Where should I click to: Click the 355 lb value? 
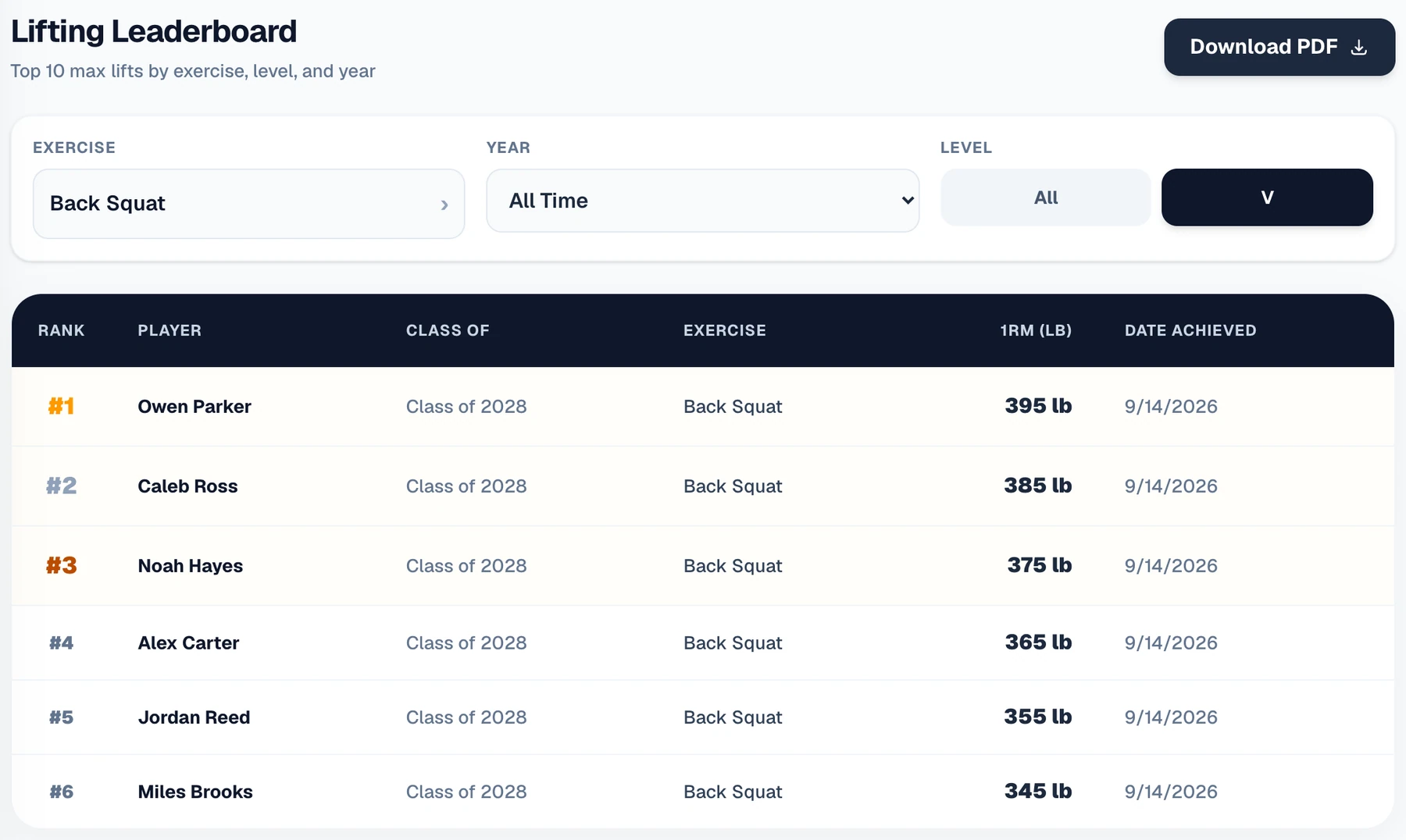point(1038,717)
